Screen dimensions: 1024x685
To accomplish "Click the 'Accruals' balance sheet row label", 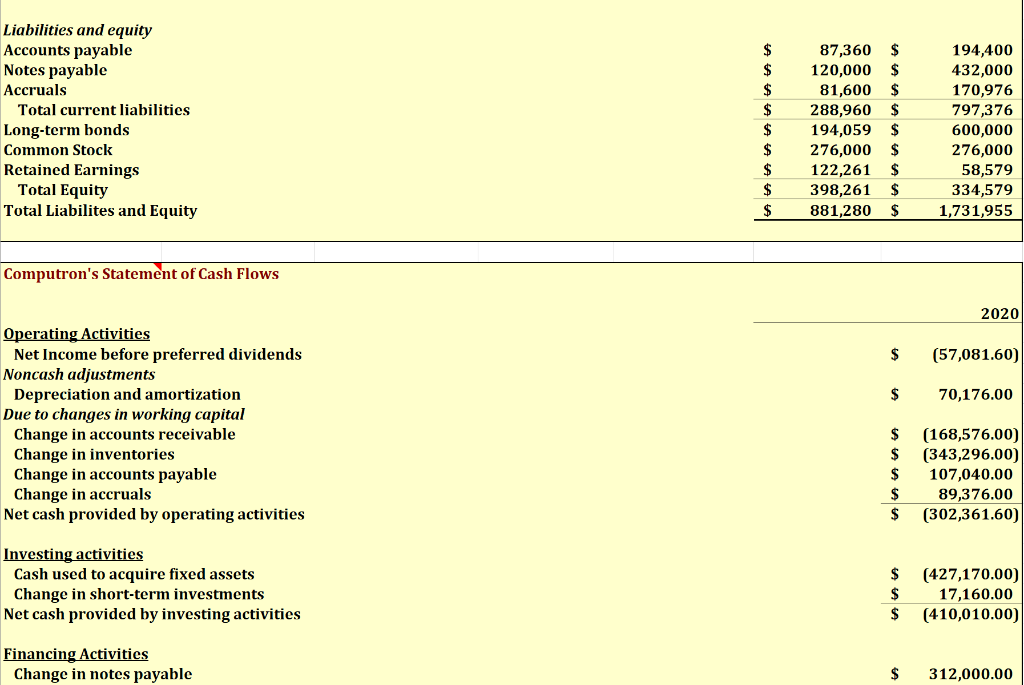I will (35, 90).
